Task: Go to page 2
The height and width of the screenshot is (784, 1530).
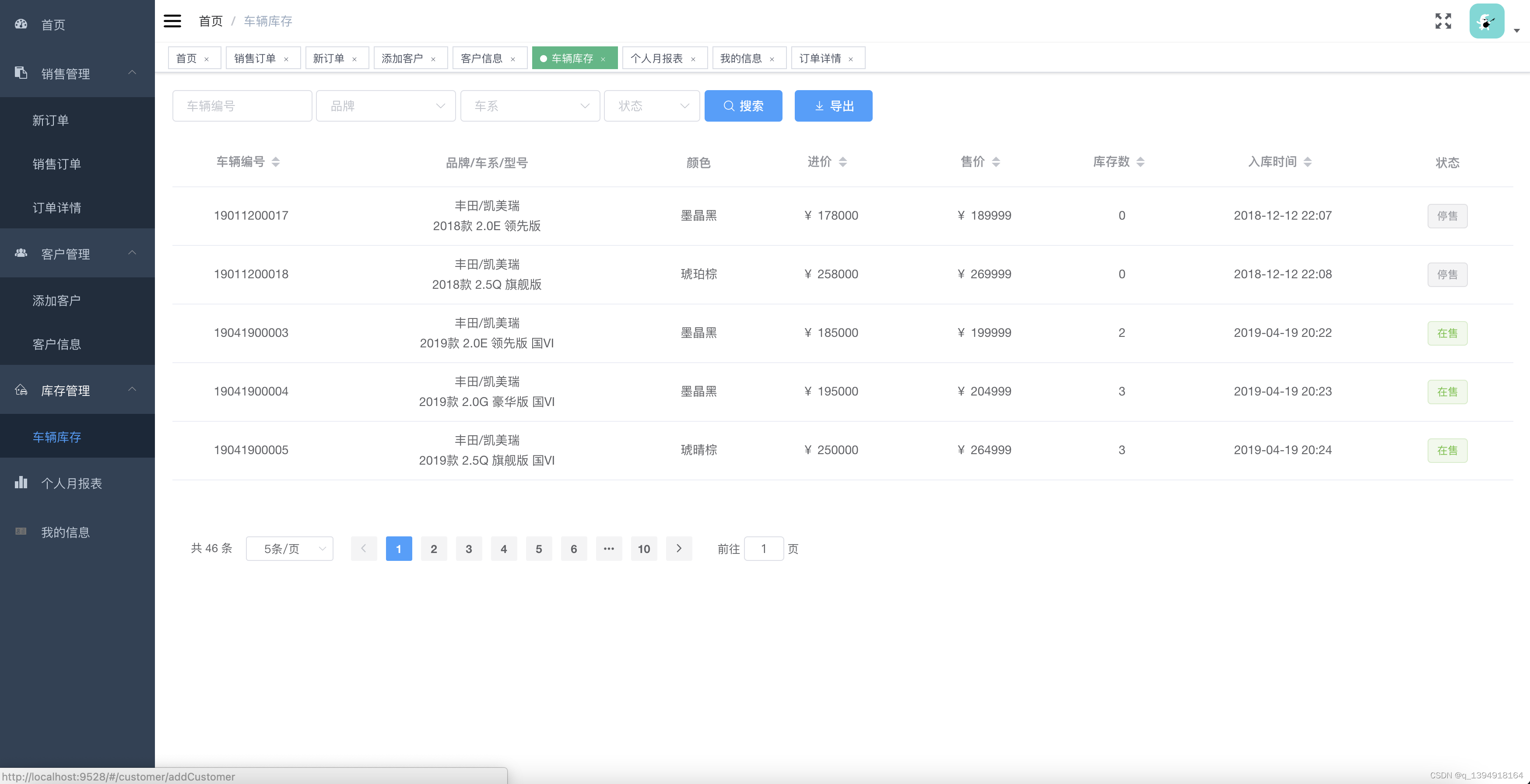Action: (x=434, y=548)
